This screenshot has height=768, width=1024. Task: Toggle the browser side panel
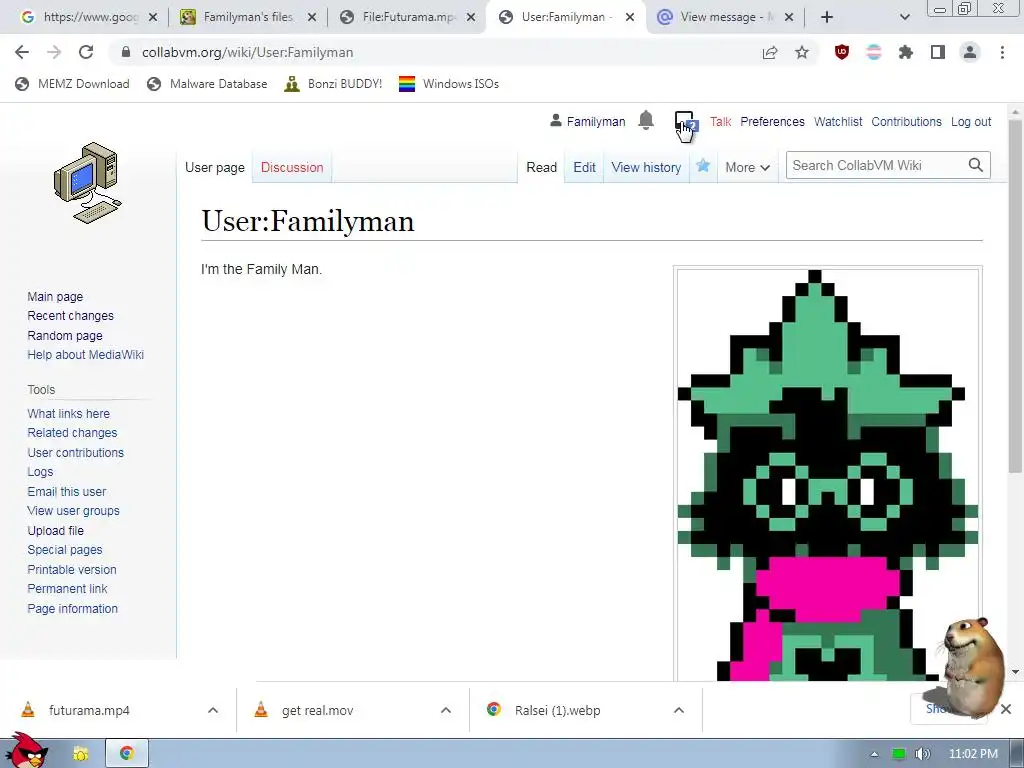pos(938,52)
